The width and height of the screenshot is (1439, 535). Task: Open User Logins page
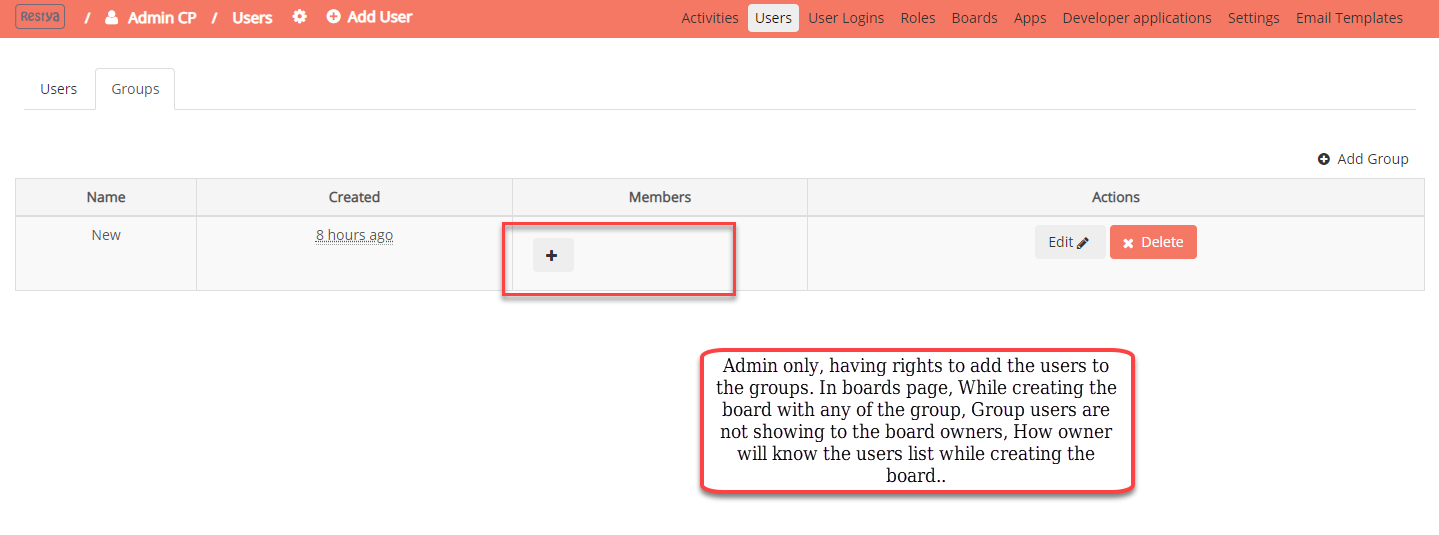846,18
